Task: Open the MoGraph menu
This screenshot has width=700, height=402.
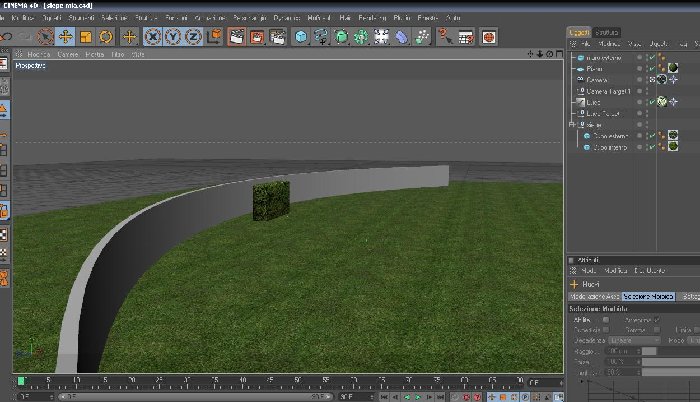Action: click(x=319, y=18)
